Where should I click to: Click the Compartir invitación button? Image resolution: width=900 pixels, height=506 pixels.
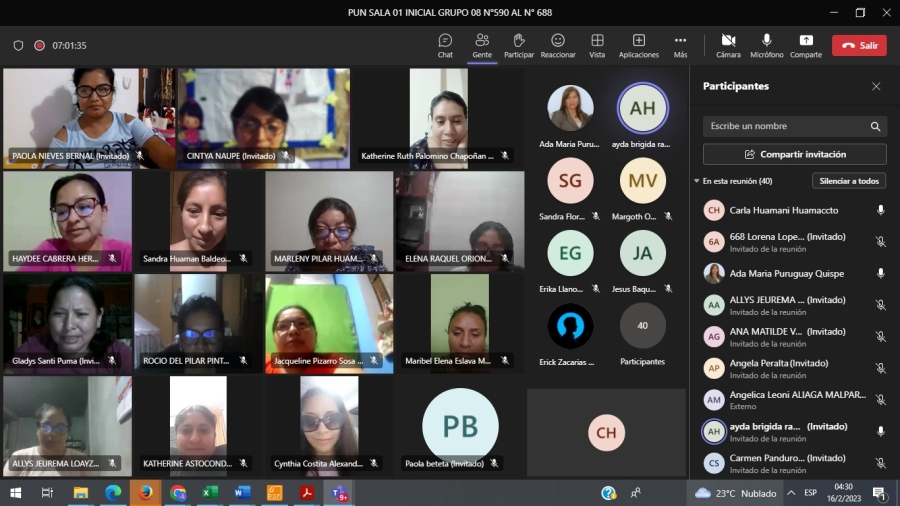(794, 155)
